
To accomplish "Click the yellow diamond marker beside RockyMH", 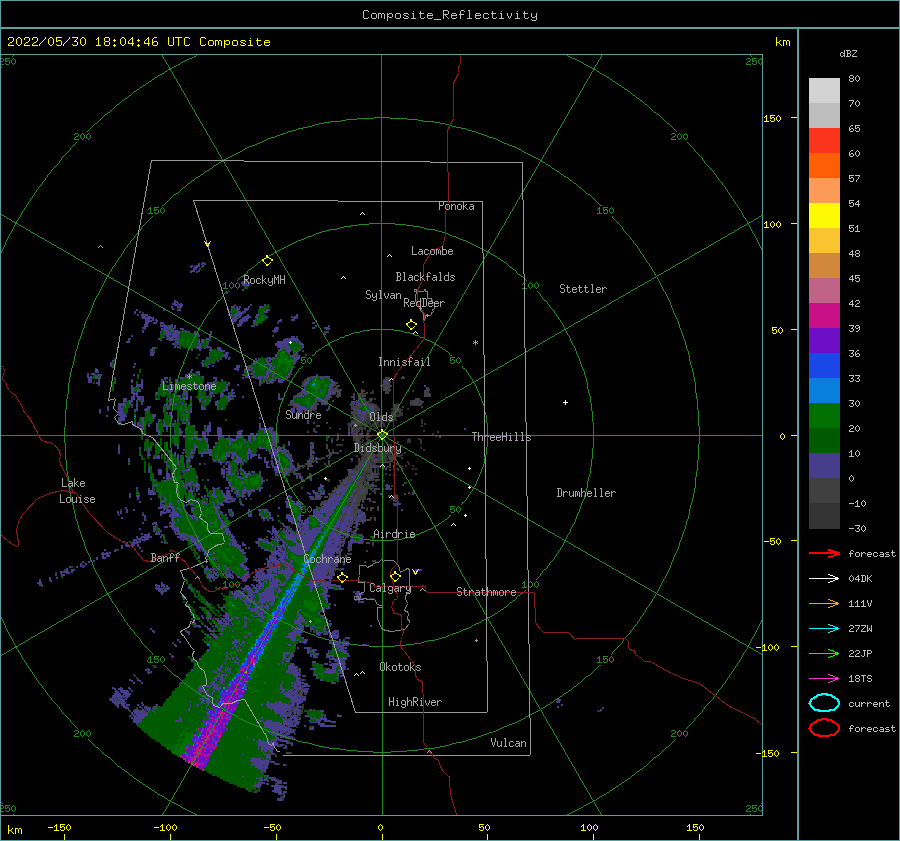I will [x=267, y=261].
